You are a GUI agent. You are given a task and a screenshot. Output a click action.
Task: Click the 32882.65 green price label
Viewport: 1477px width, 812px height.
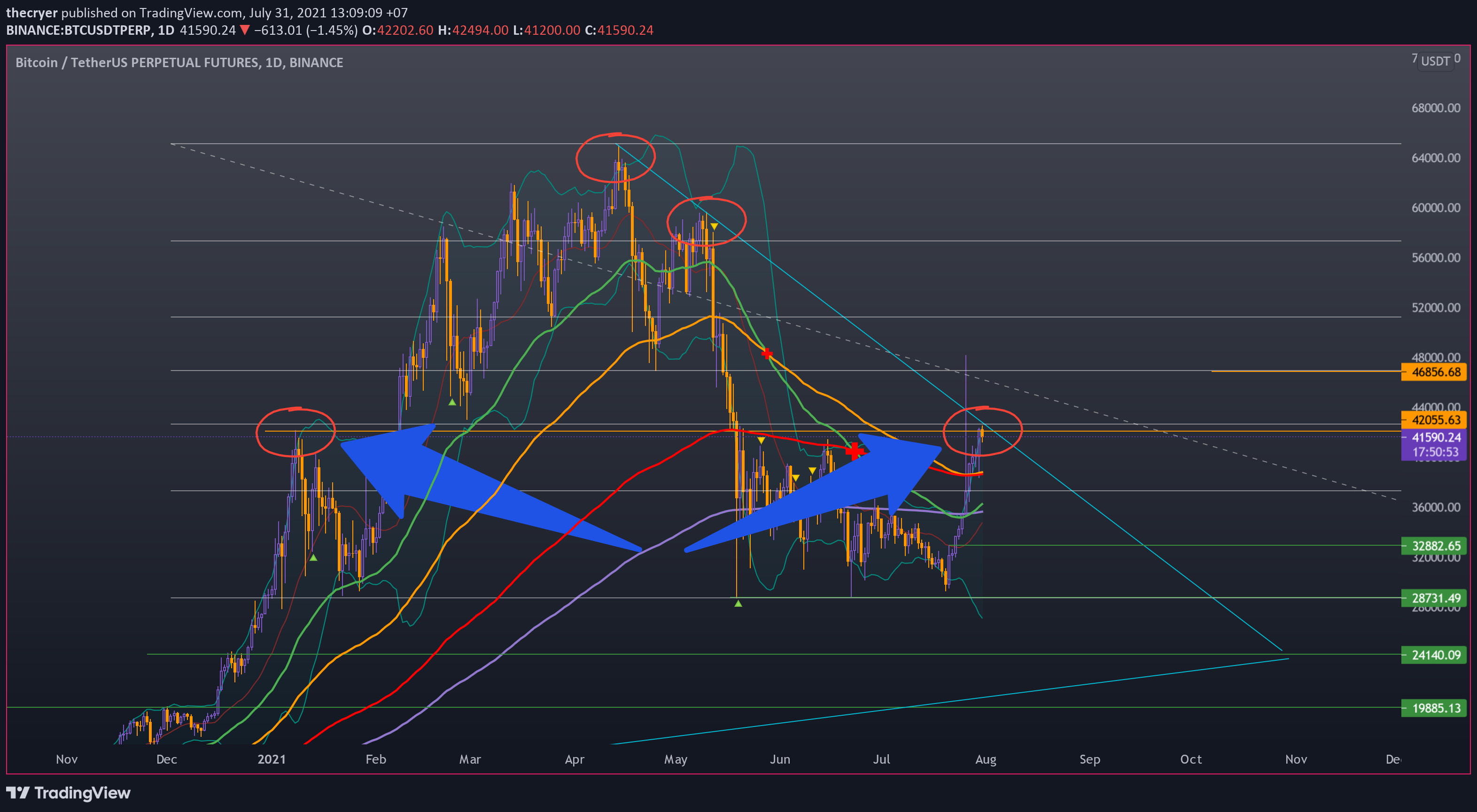pos(1433,546)
